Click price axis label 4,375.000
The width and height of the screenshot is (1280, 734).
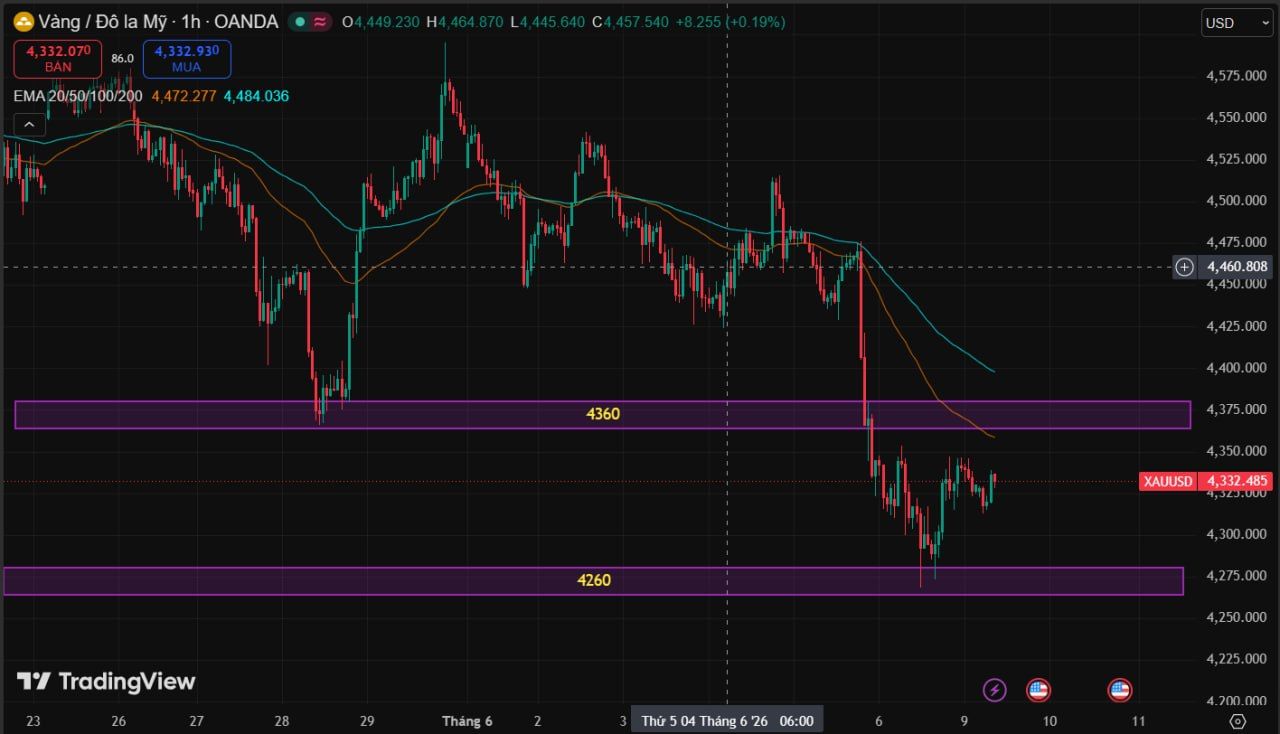(1237, 409)
